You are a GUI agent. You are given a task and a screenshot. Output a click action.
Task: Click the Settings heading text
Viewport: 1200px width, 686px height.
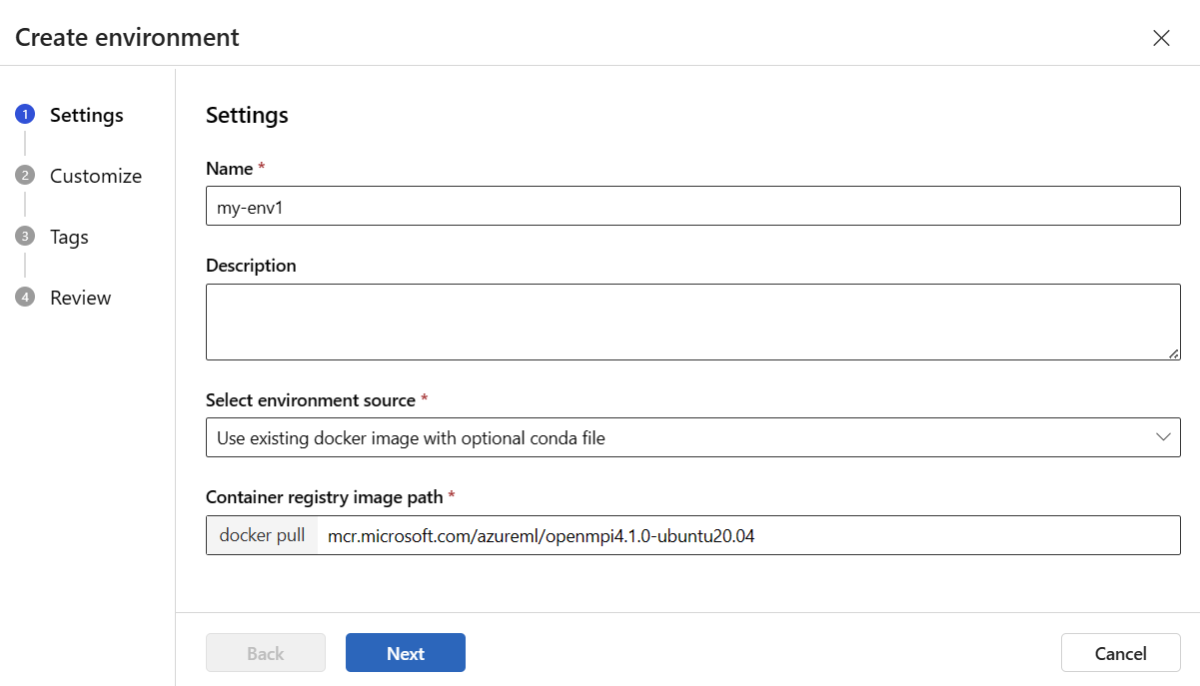tap(247, 115)
